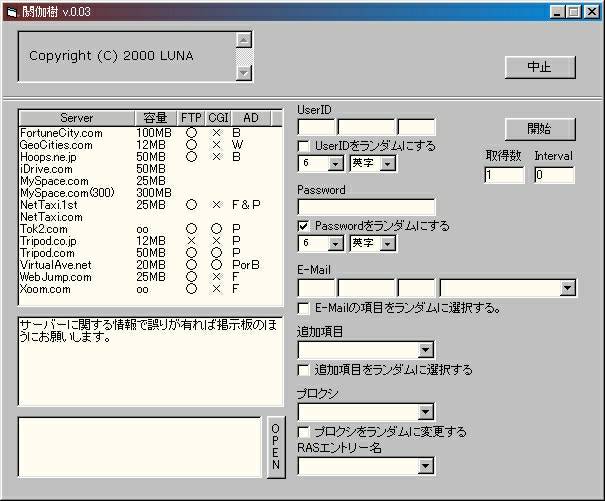This screenshot has width=605, height=501.
Task: Enable UserIDをランダムにする checkbox
Action: point(304,146)
